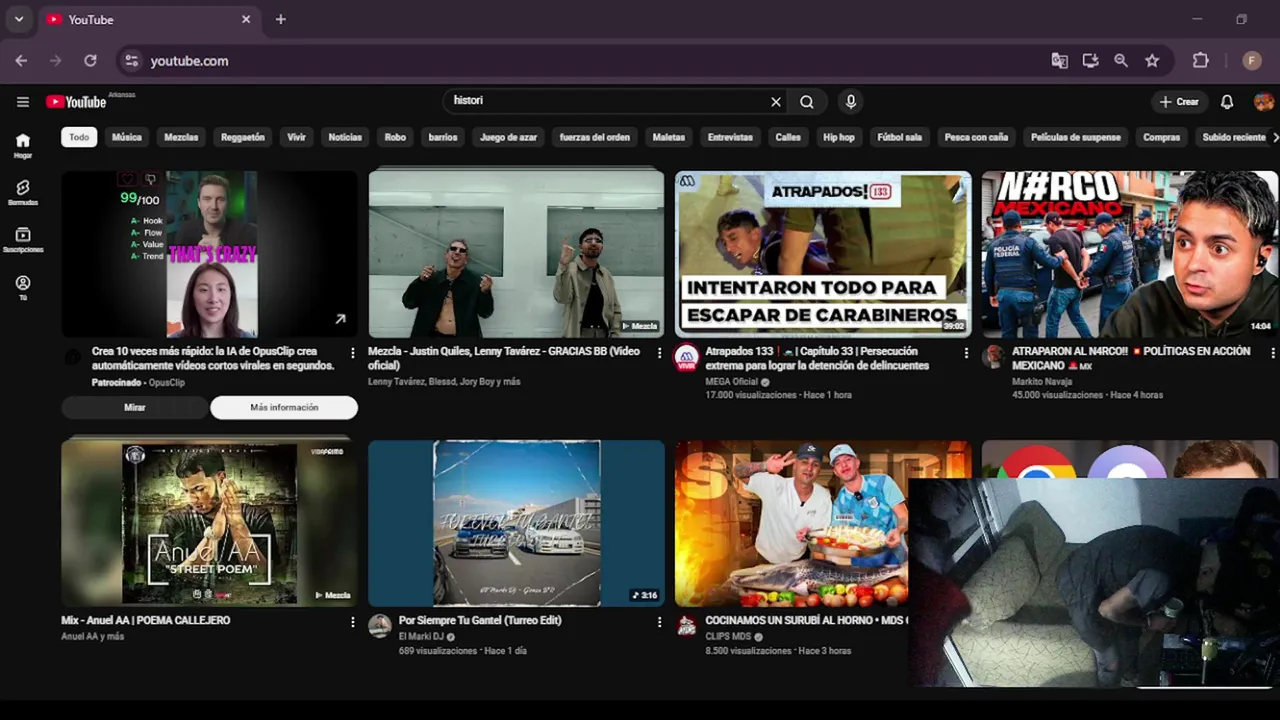This screenshot has height=720, width=1280.
Task: Open MEGA Oficial channel avatar
Action: 687,358
